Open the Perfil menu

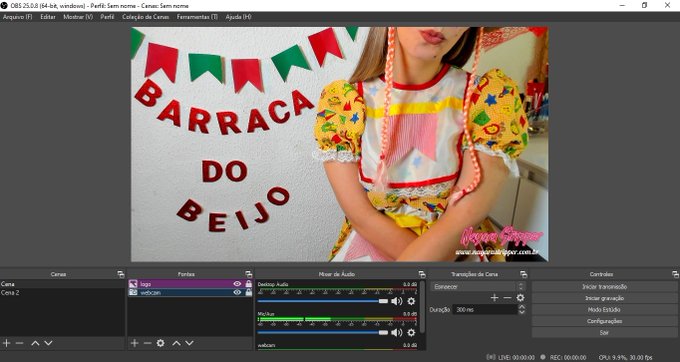tap(107, 16)
